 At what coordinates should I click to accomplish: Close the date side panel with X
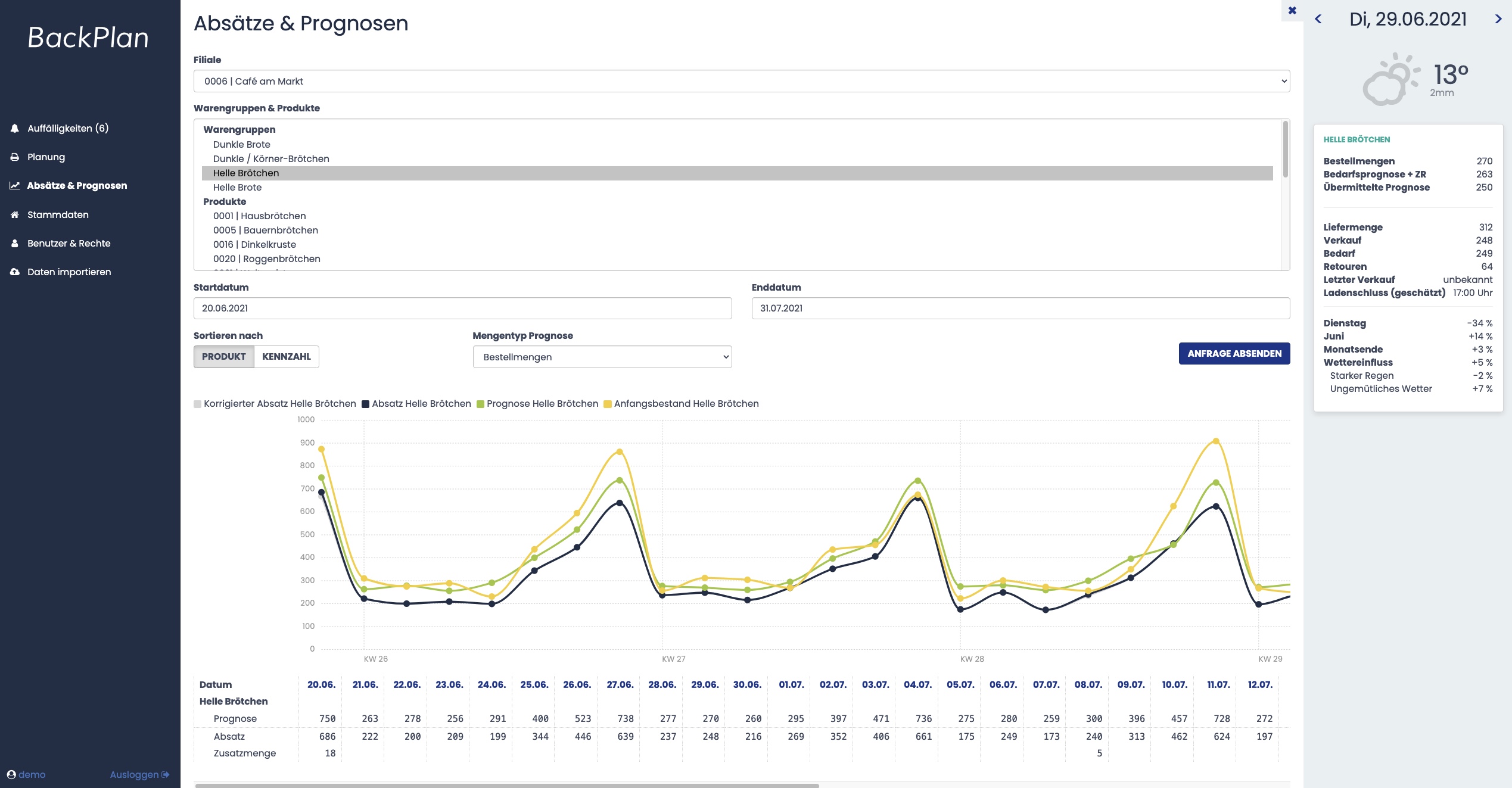1292,10
